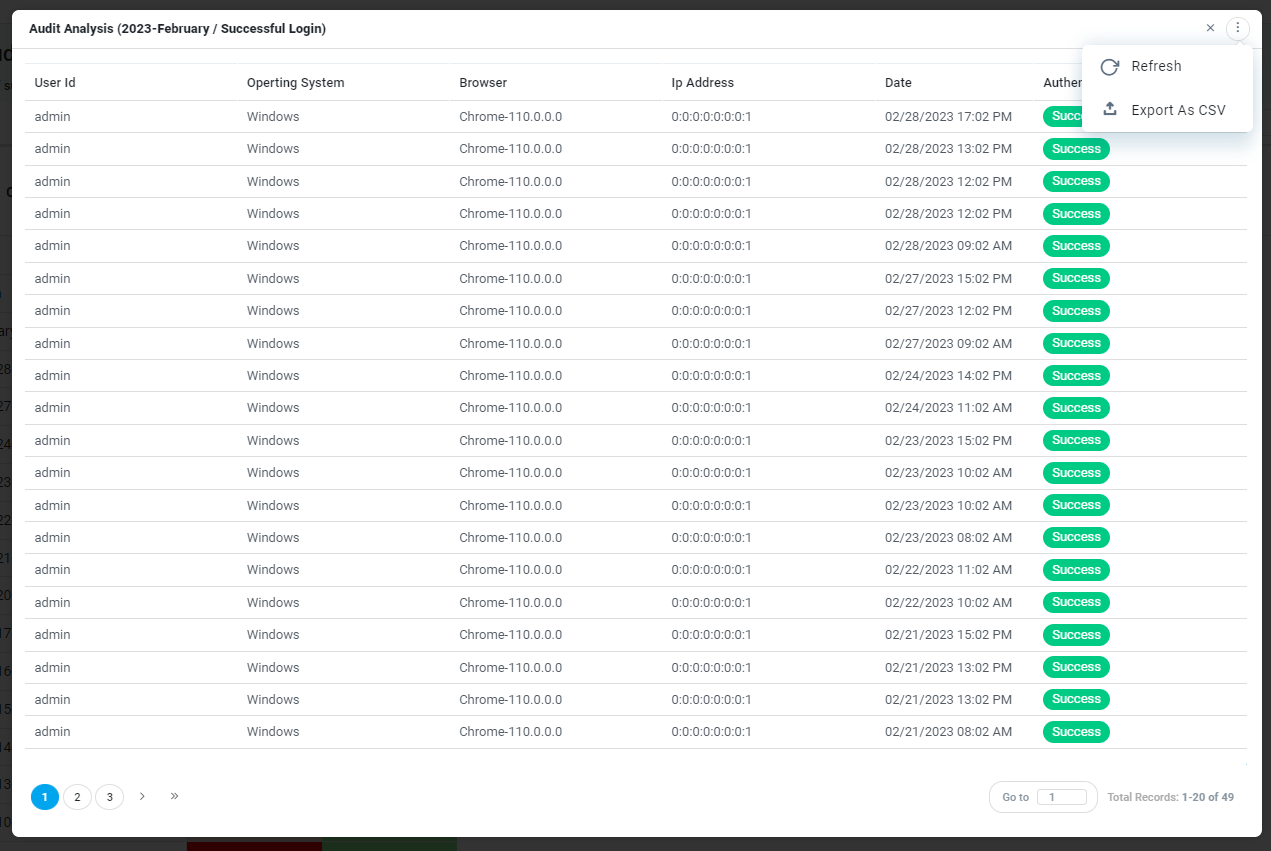The width and height of the screenshot is (1271, 851).
Task: Go to page 2
Action: point(77,797)
